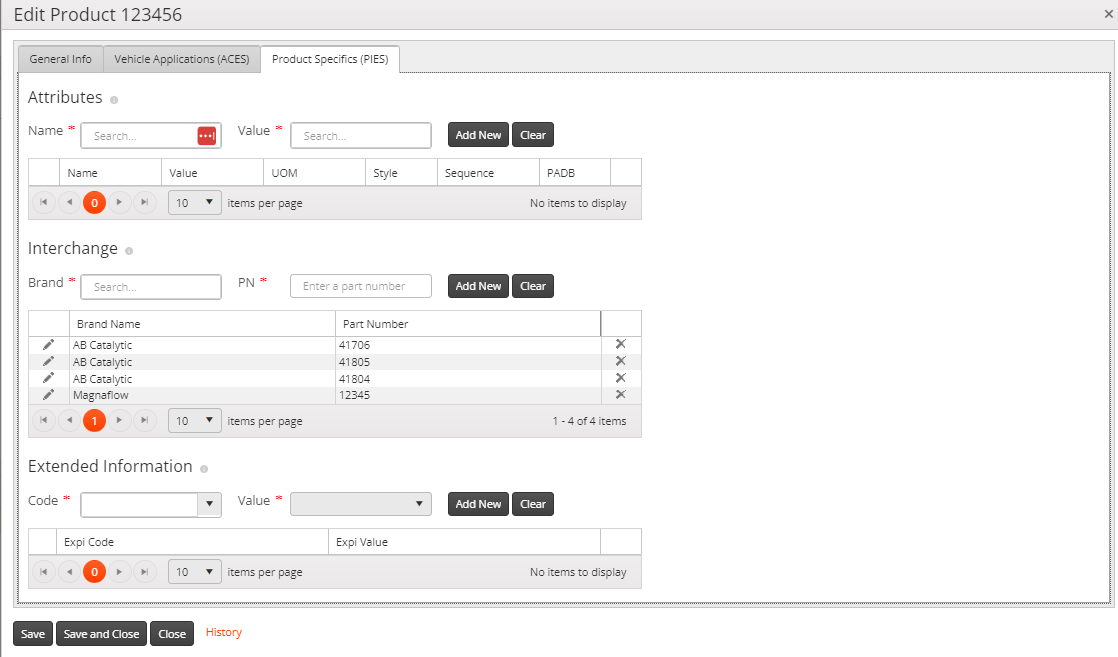
Task: Go to last page in Interchange pager
Action: 145,421
